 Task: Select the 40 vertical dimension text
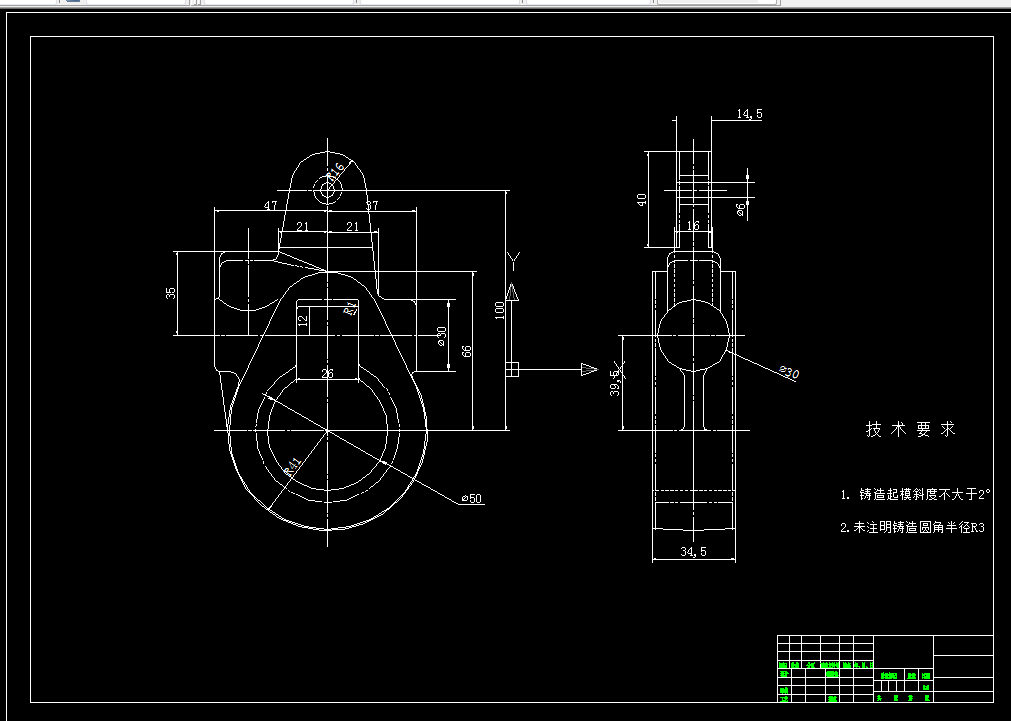tap(642, 200)
